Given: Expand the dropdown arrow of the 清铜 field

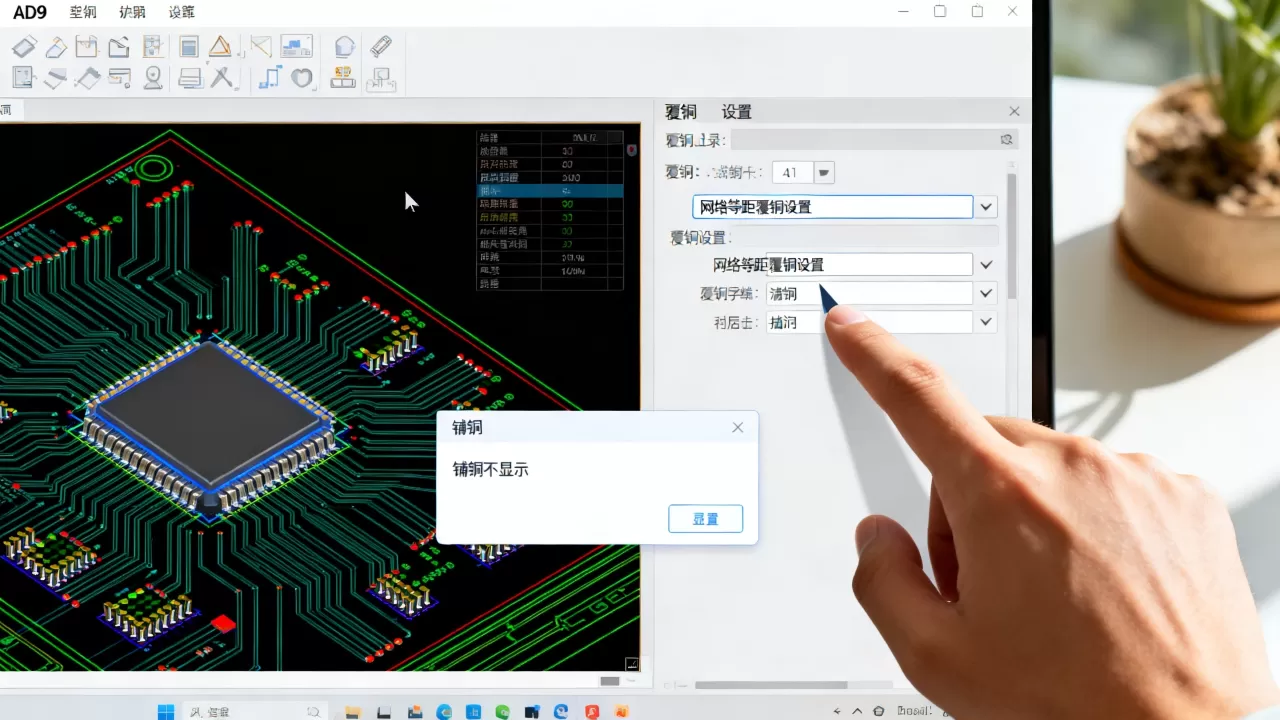Looking at the screenshot, I should tap(987, 293).
